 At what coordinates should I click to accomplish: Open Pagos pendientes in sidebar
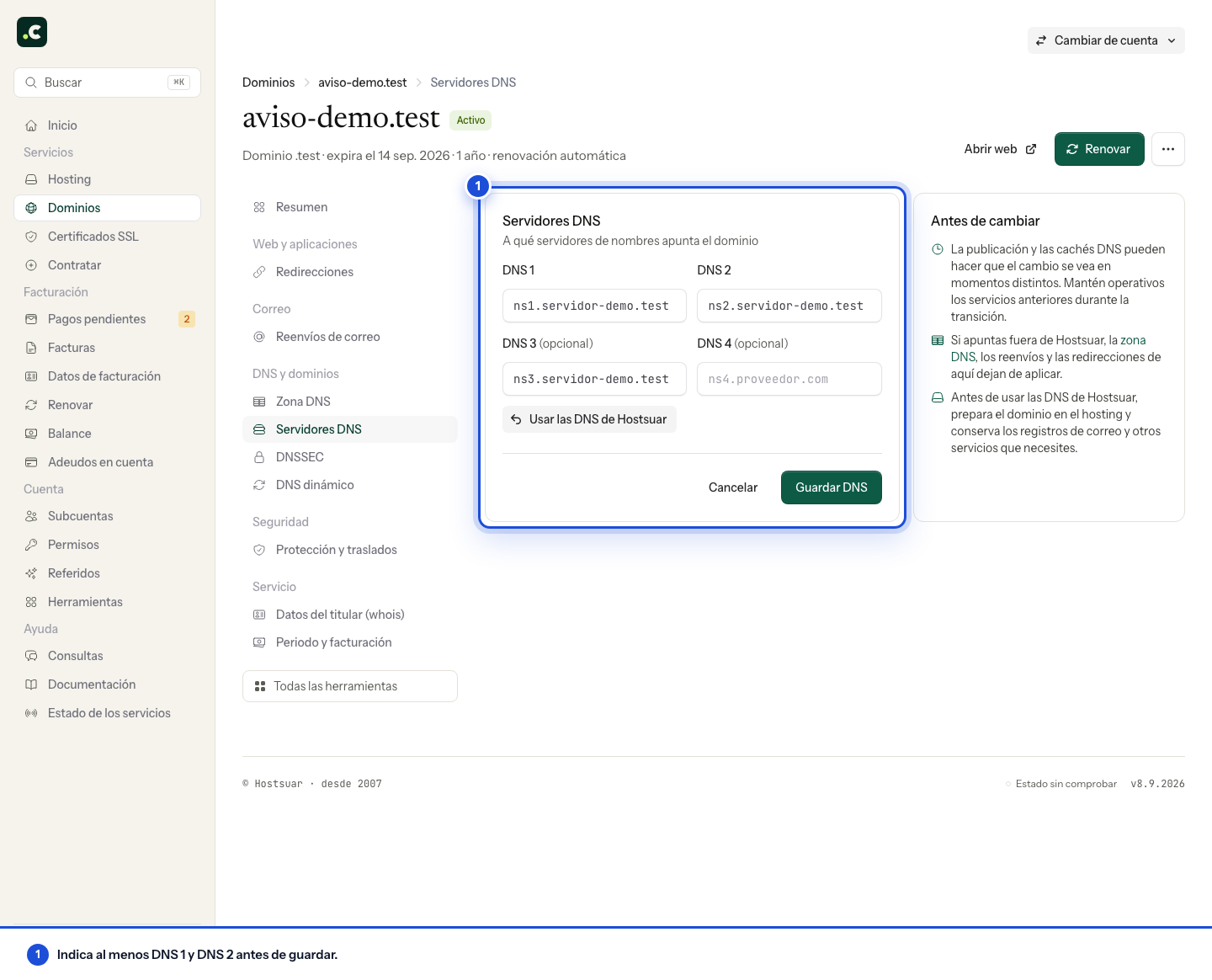point(107,319)
